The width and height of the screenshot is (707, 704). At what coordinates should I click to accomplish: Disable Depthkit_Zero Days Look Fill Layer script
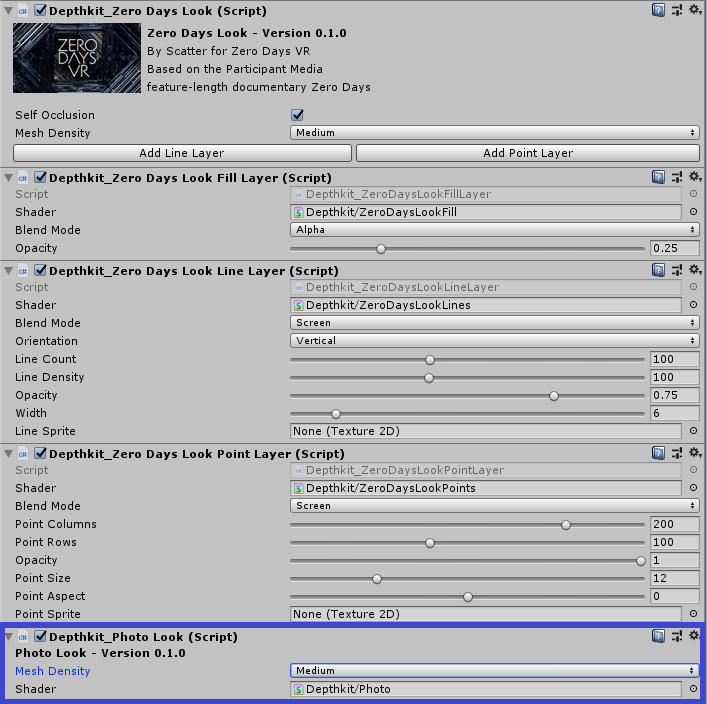(x=41, y=177)
